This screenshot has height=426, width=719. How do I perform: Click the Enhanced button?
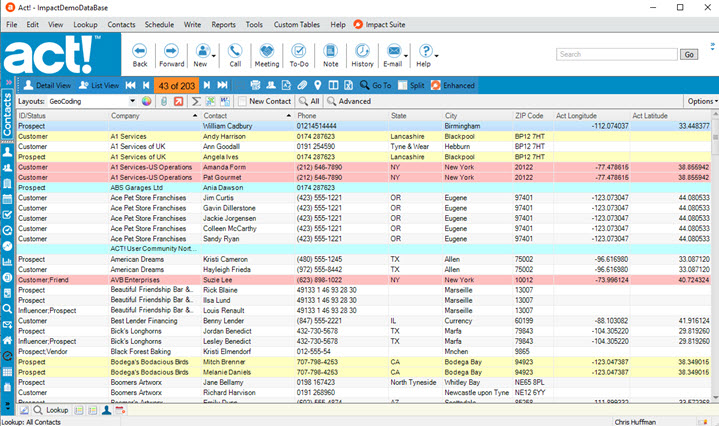coord(453,85)
